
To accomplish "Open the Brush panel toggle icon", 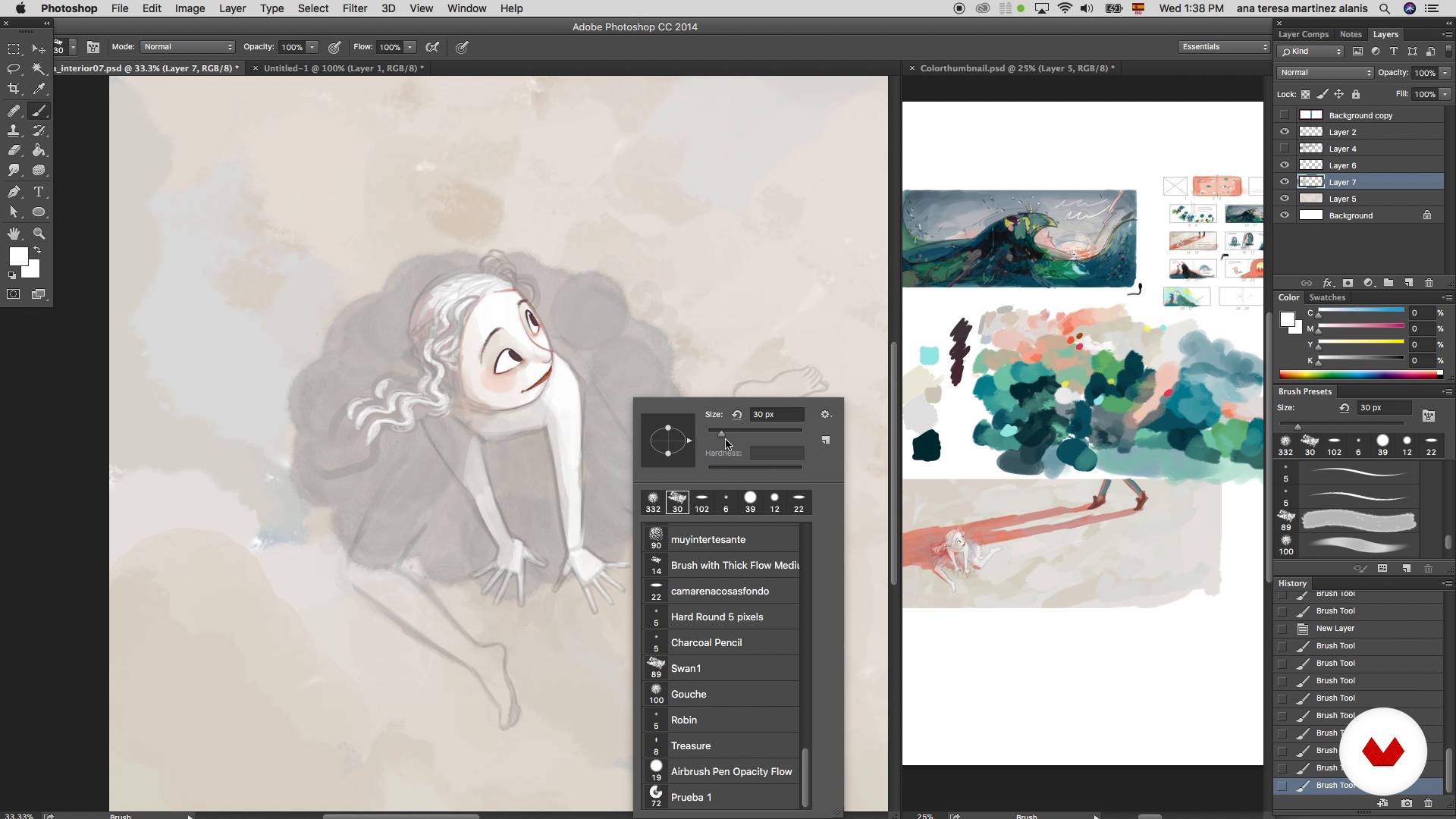I will click(x=93, y=47).
